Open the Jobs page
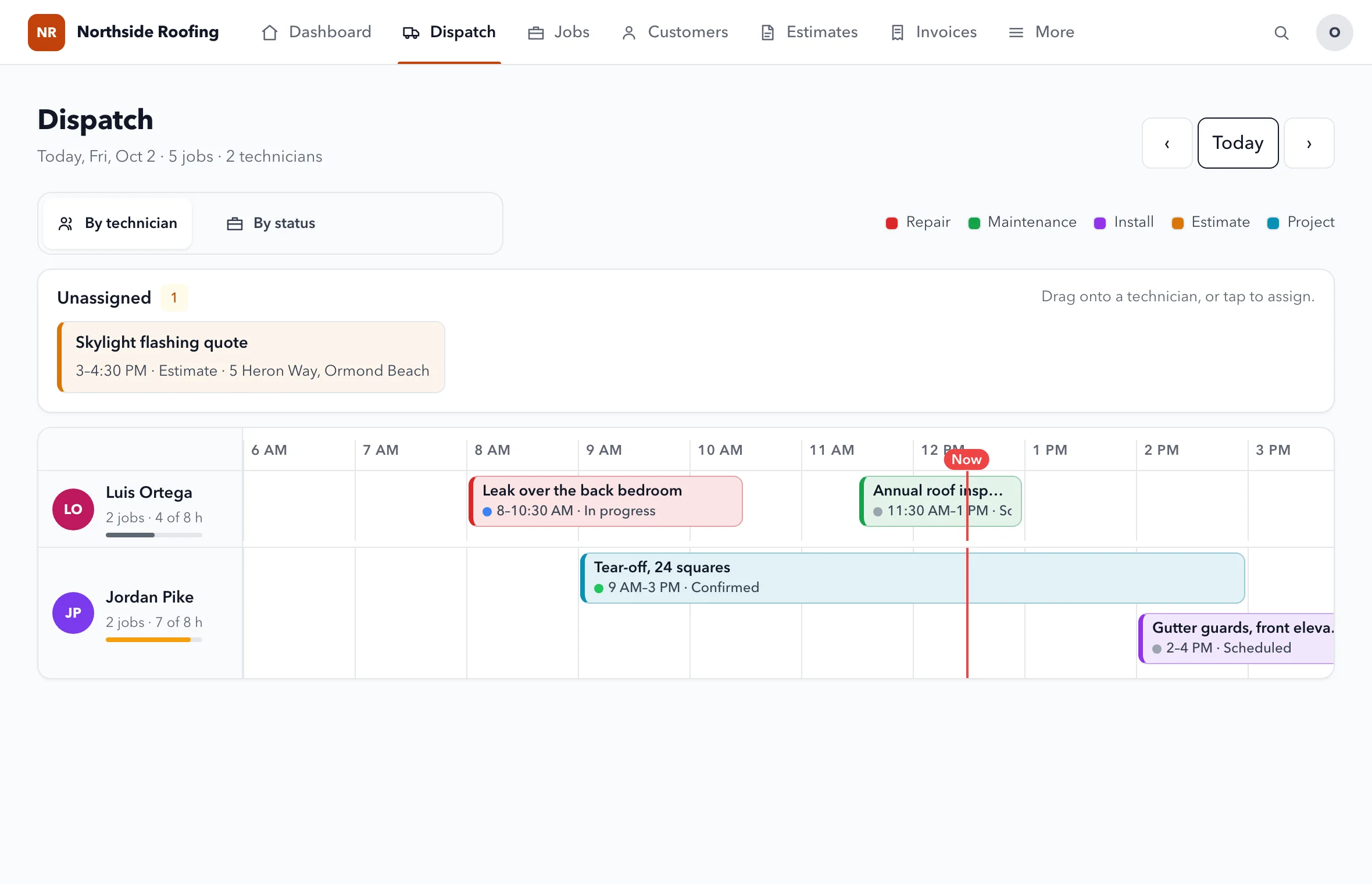 (x=559, y=33)
